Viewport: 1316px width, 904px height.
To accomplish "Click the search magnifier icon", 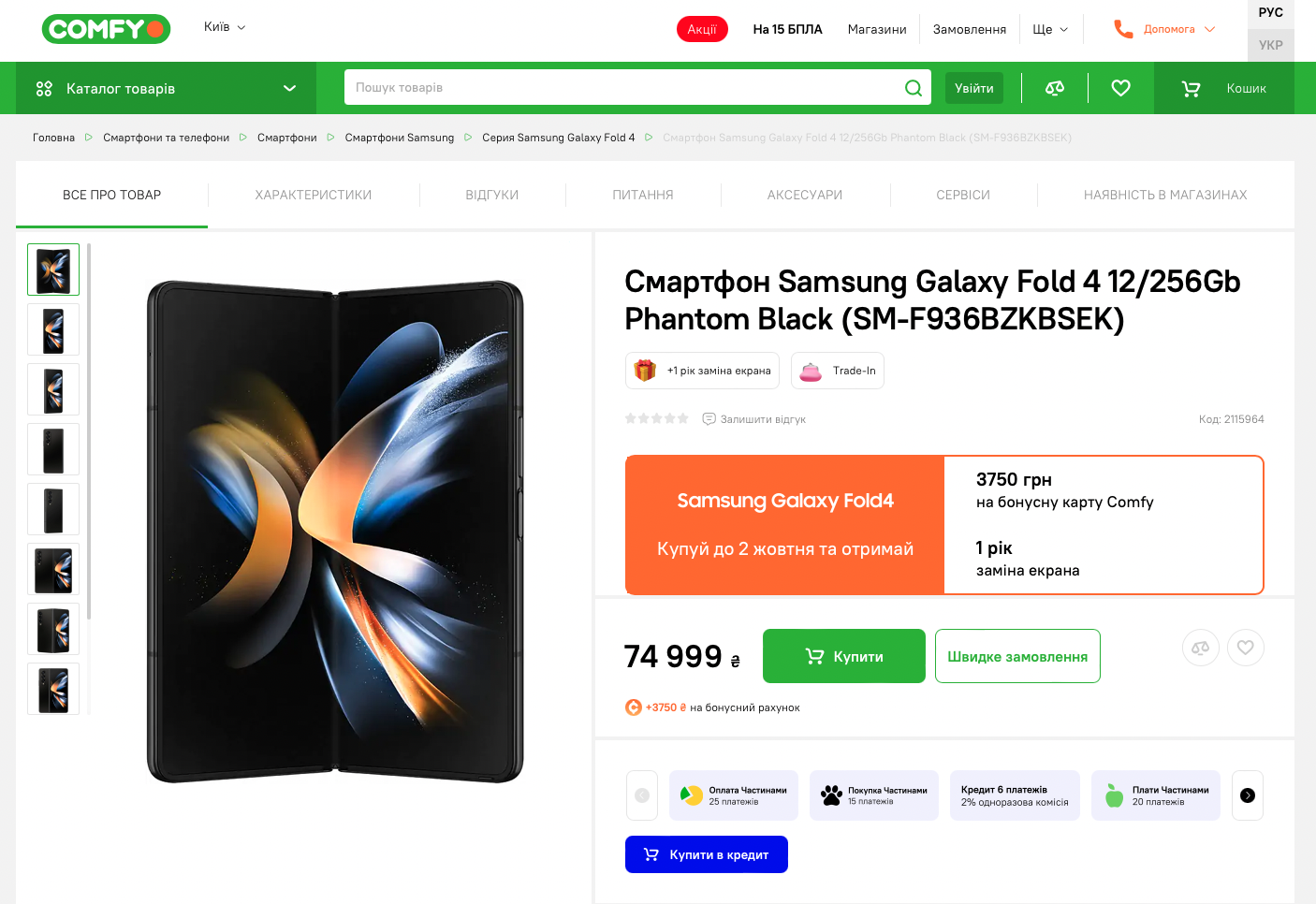I will point(914,88).
